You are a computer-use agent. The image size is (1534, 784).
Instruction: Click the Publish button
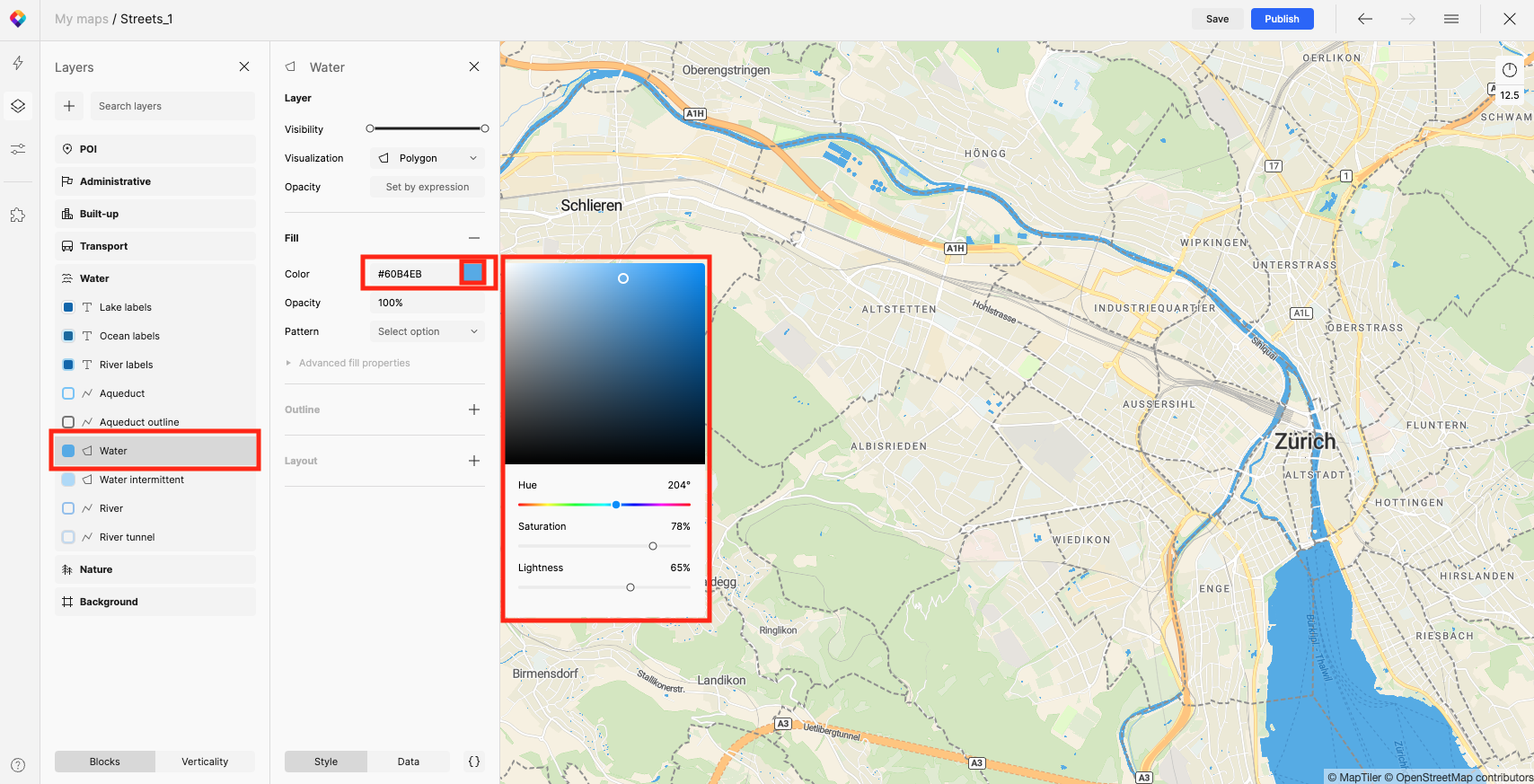tap(1282, 19)
